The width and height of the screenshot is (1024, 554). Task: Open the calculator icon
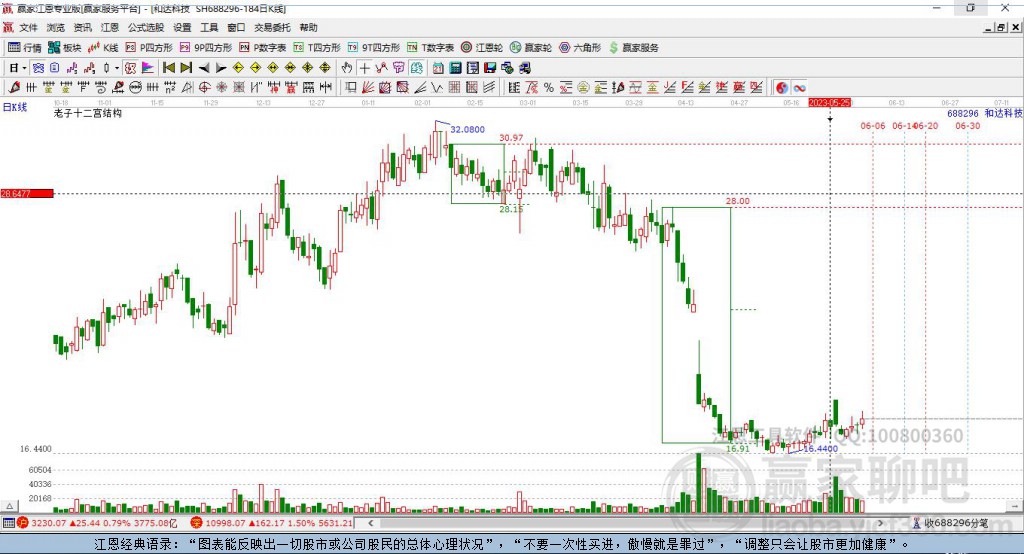point(455,68)
